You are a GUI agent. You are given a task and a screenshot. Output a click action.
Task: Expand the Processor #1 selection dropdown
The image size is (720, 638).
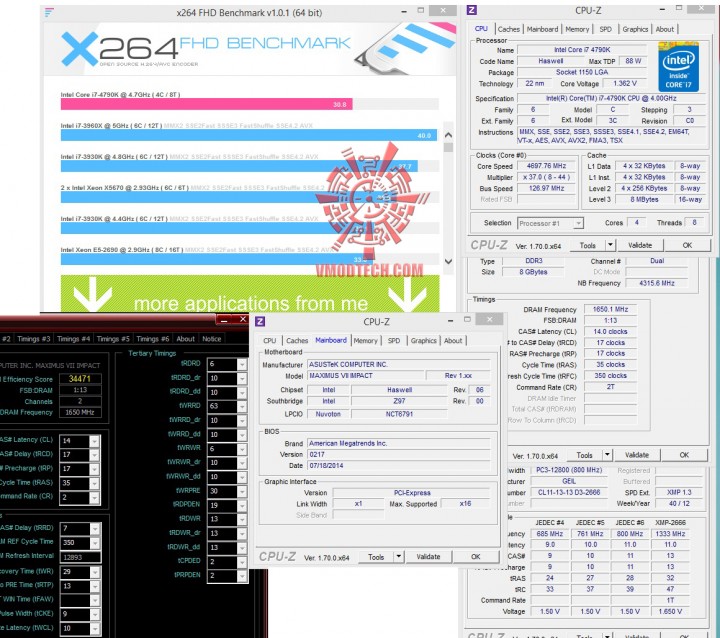578,223
